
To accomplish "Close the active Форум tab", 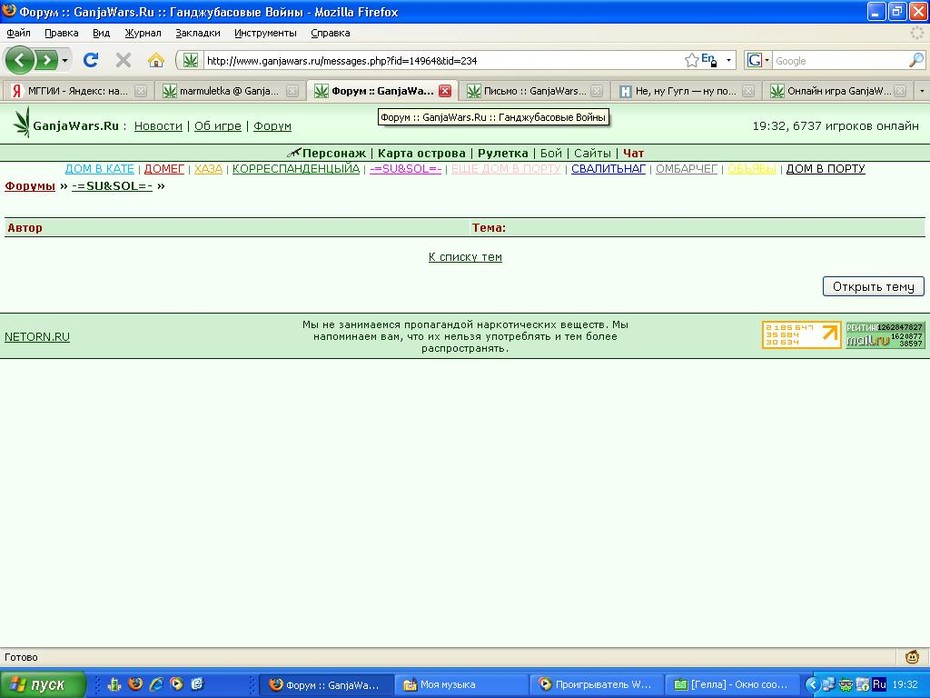I will click(445, 91).
